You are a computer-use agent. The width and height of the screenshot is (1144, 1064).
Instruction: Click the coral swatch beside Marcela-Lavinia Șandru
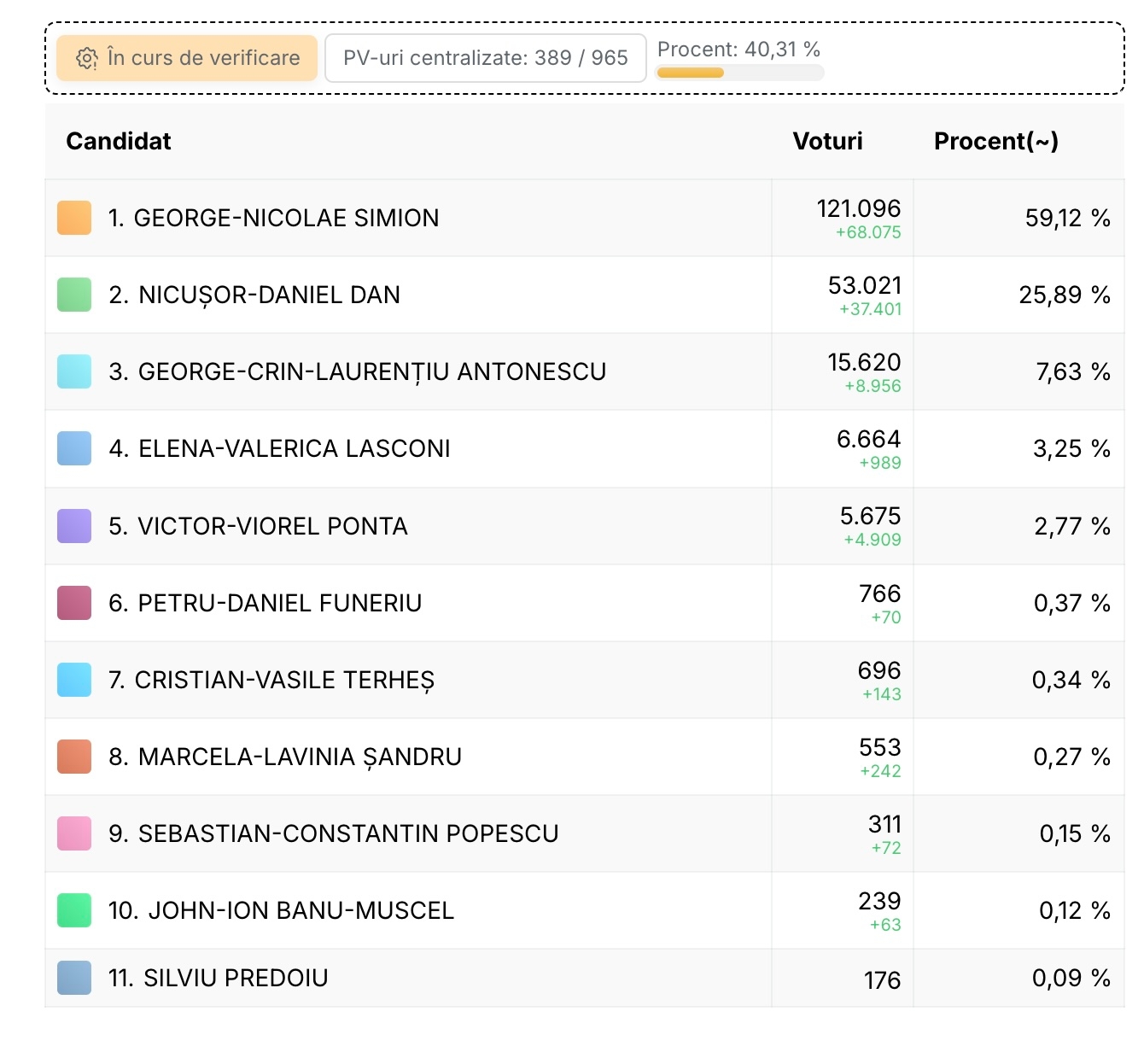click(x=74, y=757)
